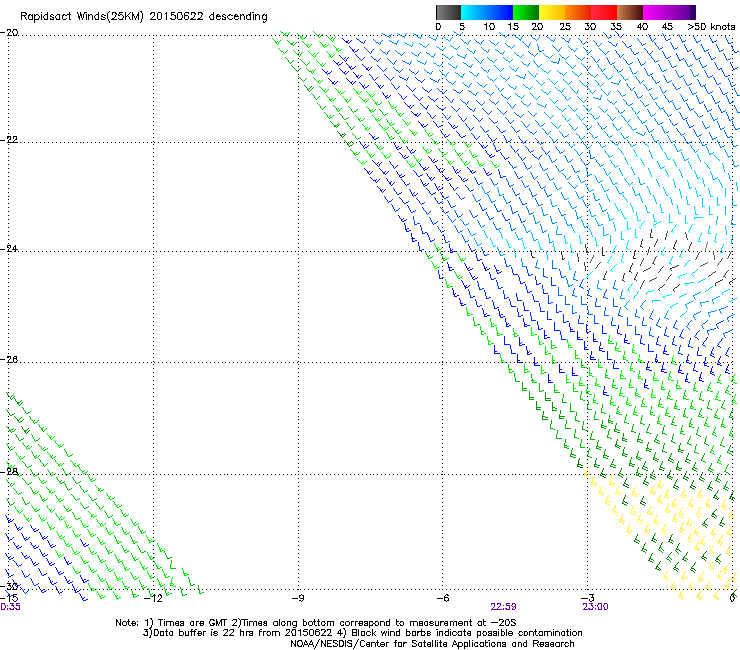Viewport: 740px width, 650px height.
Task: Click the dark purple >50 knots swatch
Action: 693,12
